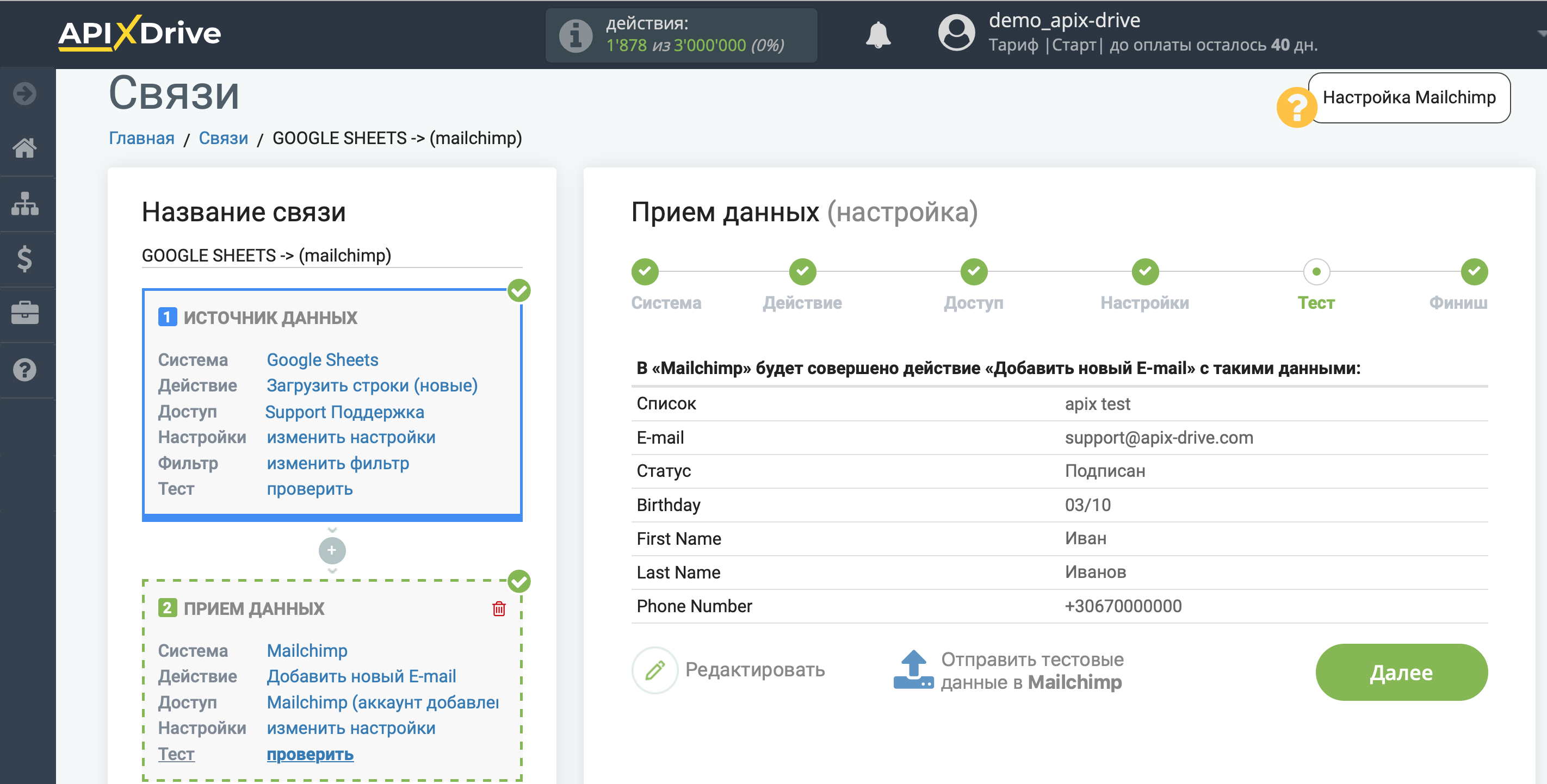Open the connections sitemap sidebar icon
Screen dimensions: 1547x784
pos(24,203)
